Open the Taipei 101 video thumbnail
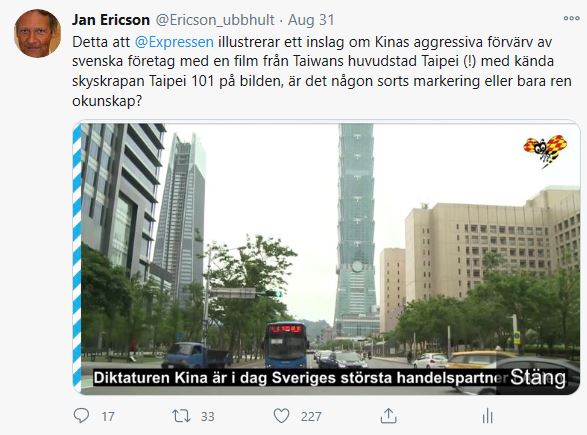587x435 pixels. pyautogui.click(x=326, y=258)
